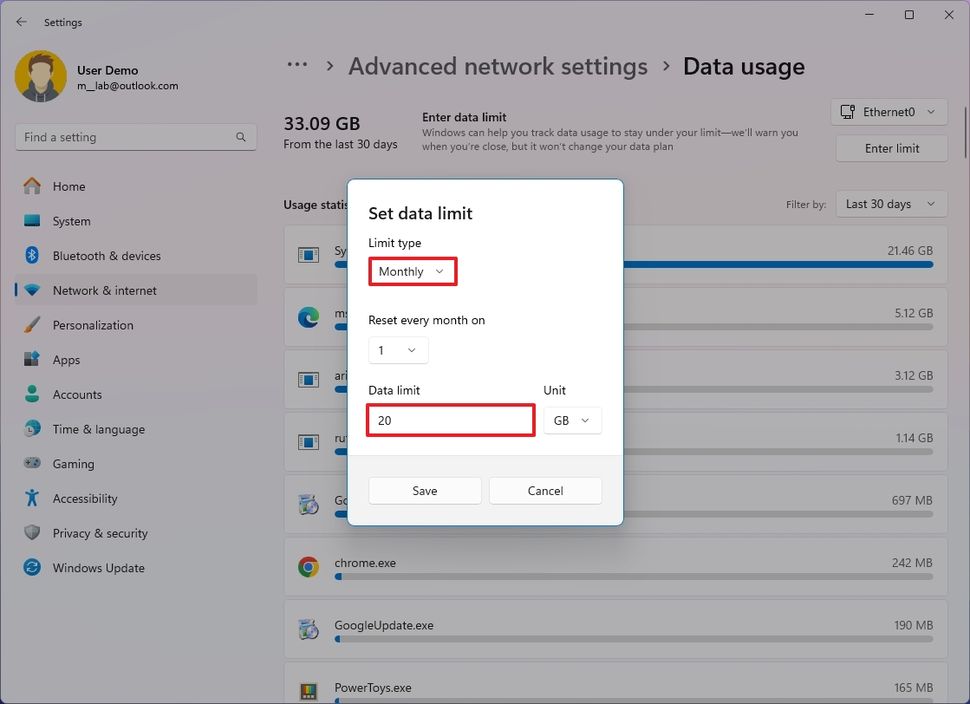The image size is (970, 704).
Task: Click the search icon in Find a setting
Action: coord(240,136)
